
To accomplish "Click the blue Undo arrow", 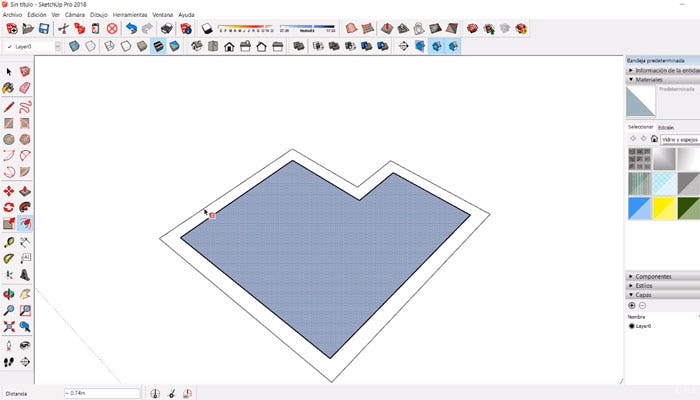I will point(131,29).
